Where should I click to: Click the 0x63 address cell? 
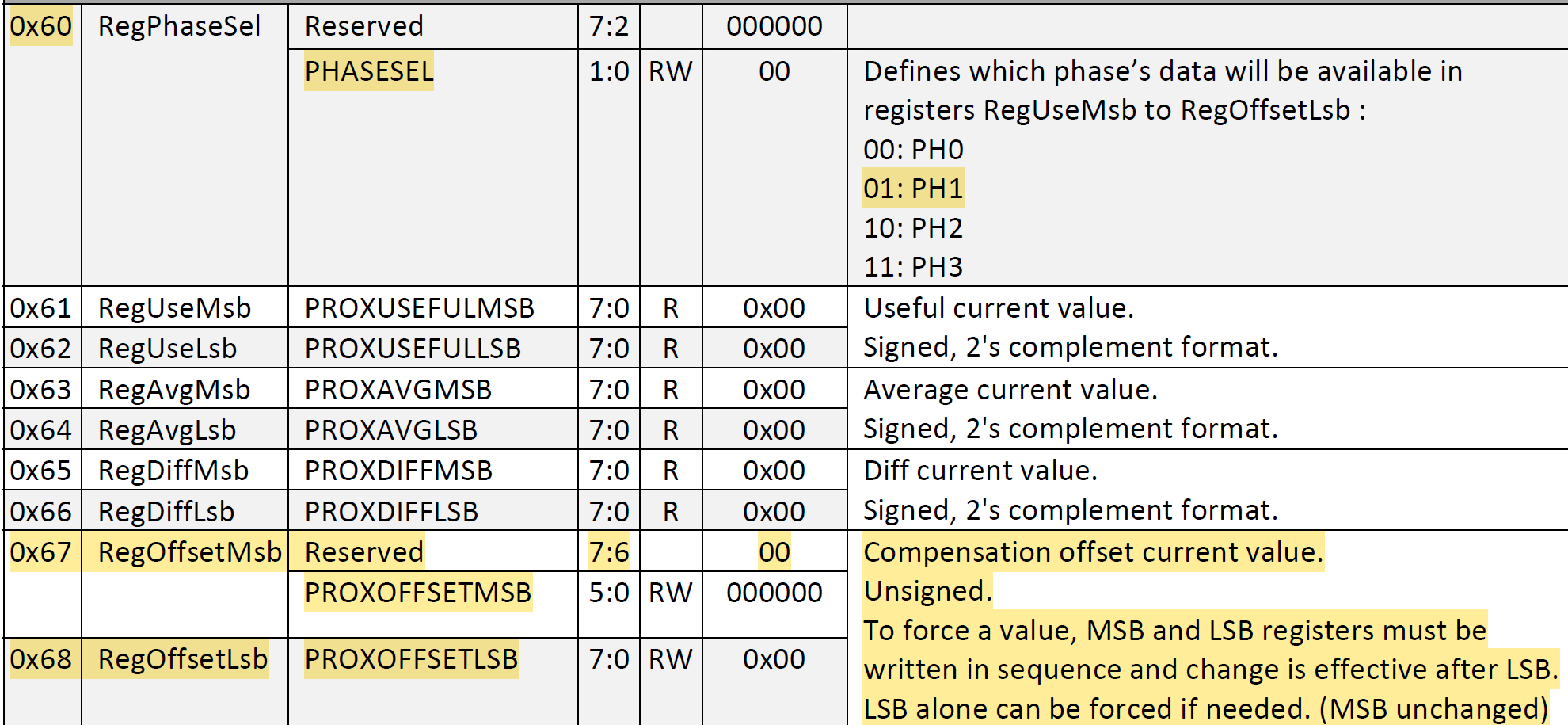pyautogui.click(x=40, y=390)
